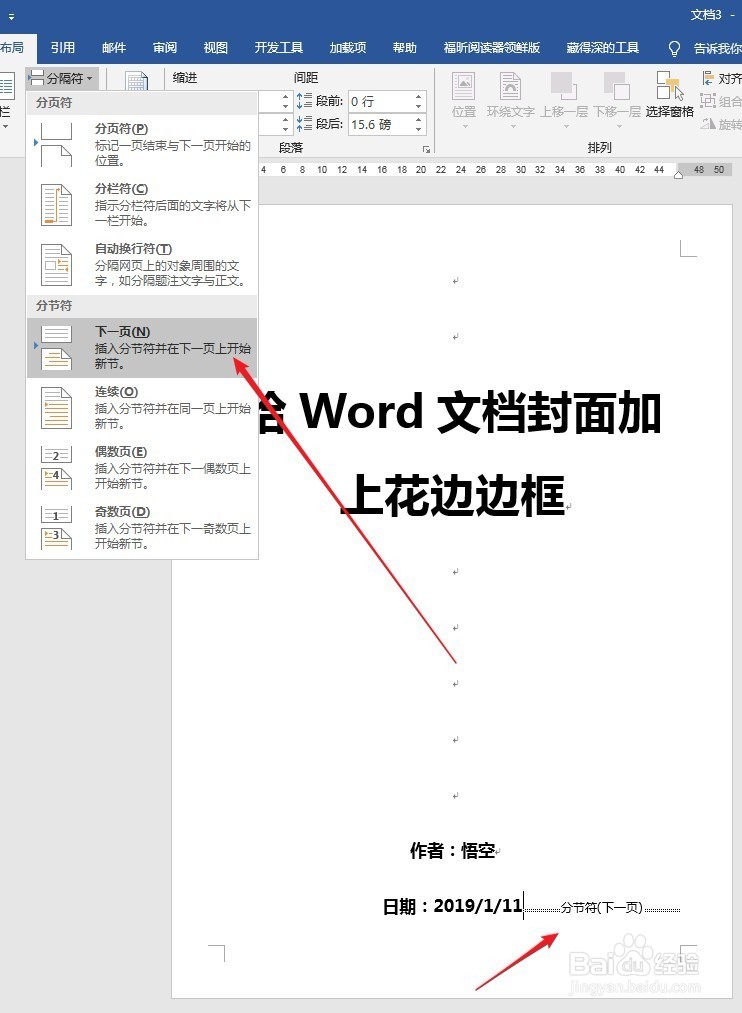
Task: Click the 段前 spacing before field
Action: 380,101
